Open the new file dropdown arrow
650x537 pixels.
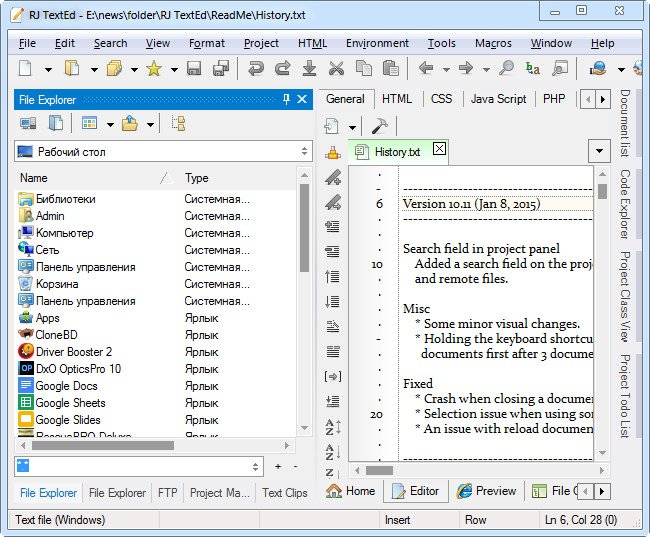(x=48, y=70)
